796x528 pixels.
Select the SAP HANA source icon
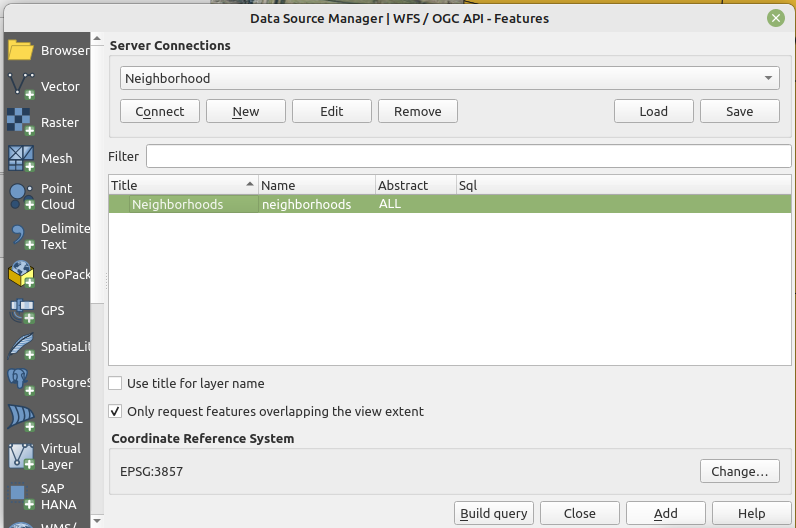[x=21, y=496]
